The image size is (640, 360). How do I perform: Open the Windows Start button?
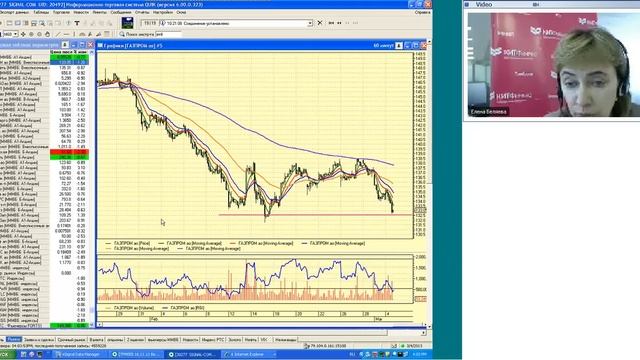pos(7,354)
